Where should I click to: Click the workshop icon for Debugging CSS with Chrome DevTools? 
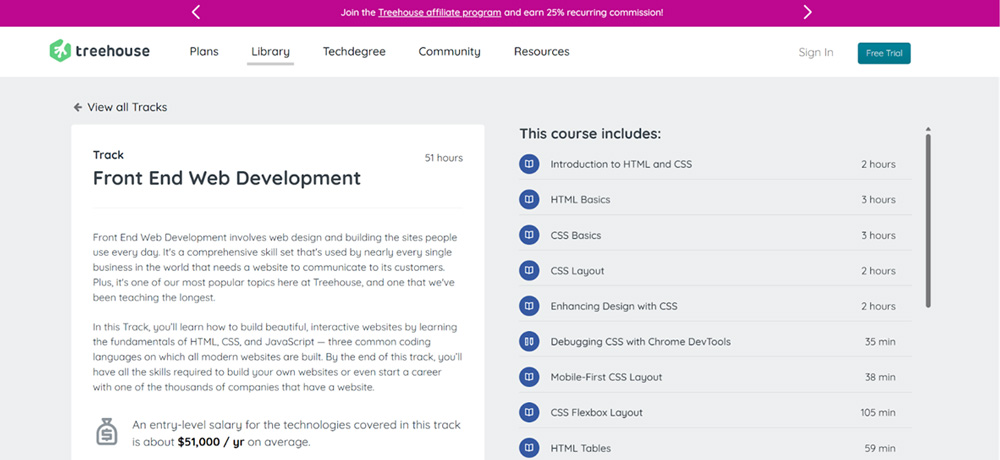click(x=529, y=342)
